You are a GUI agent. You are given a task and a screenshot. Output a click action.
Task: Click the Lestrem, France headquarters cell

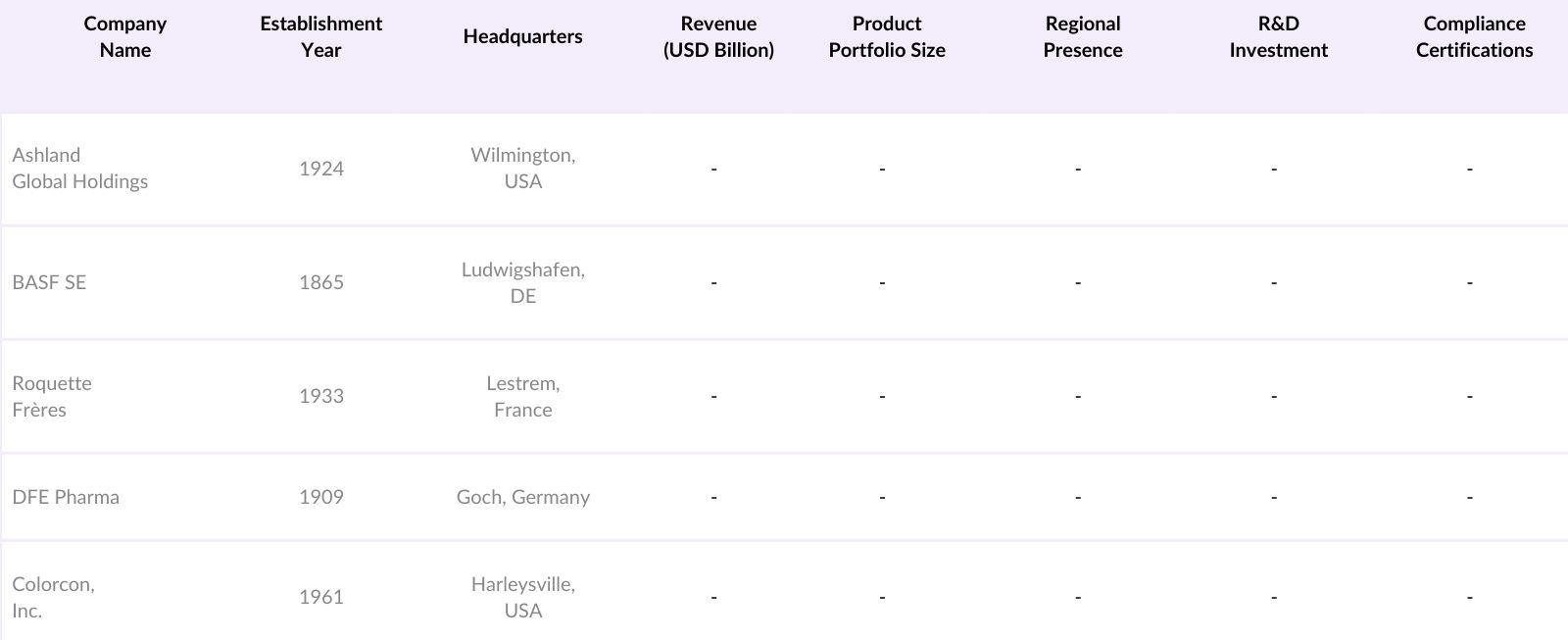522,397
